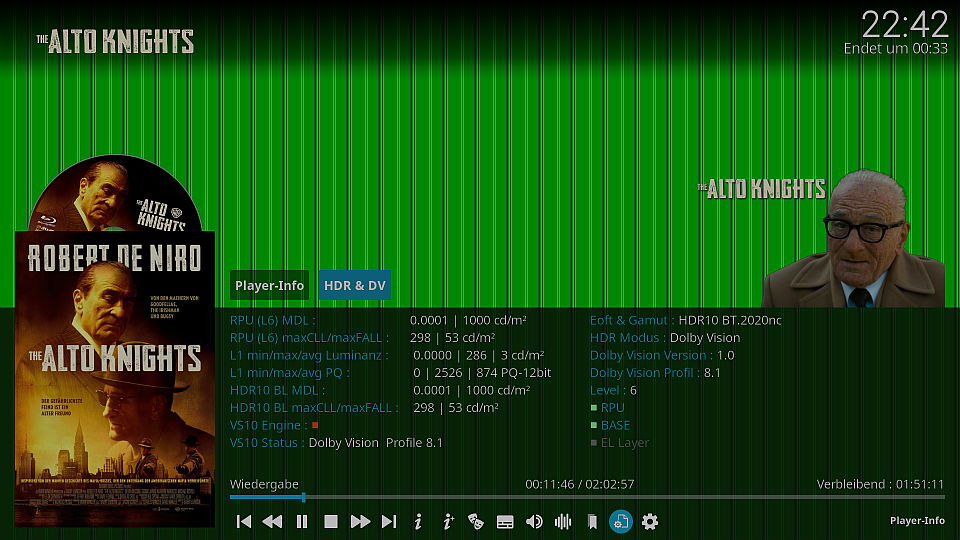Click 'Endet um 00:33' text
The height and width of the screenshot is (540, 960).
pos(896,48)
